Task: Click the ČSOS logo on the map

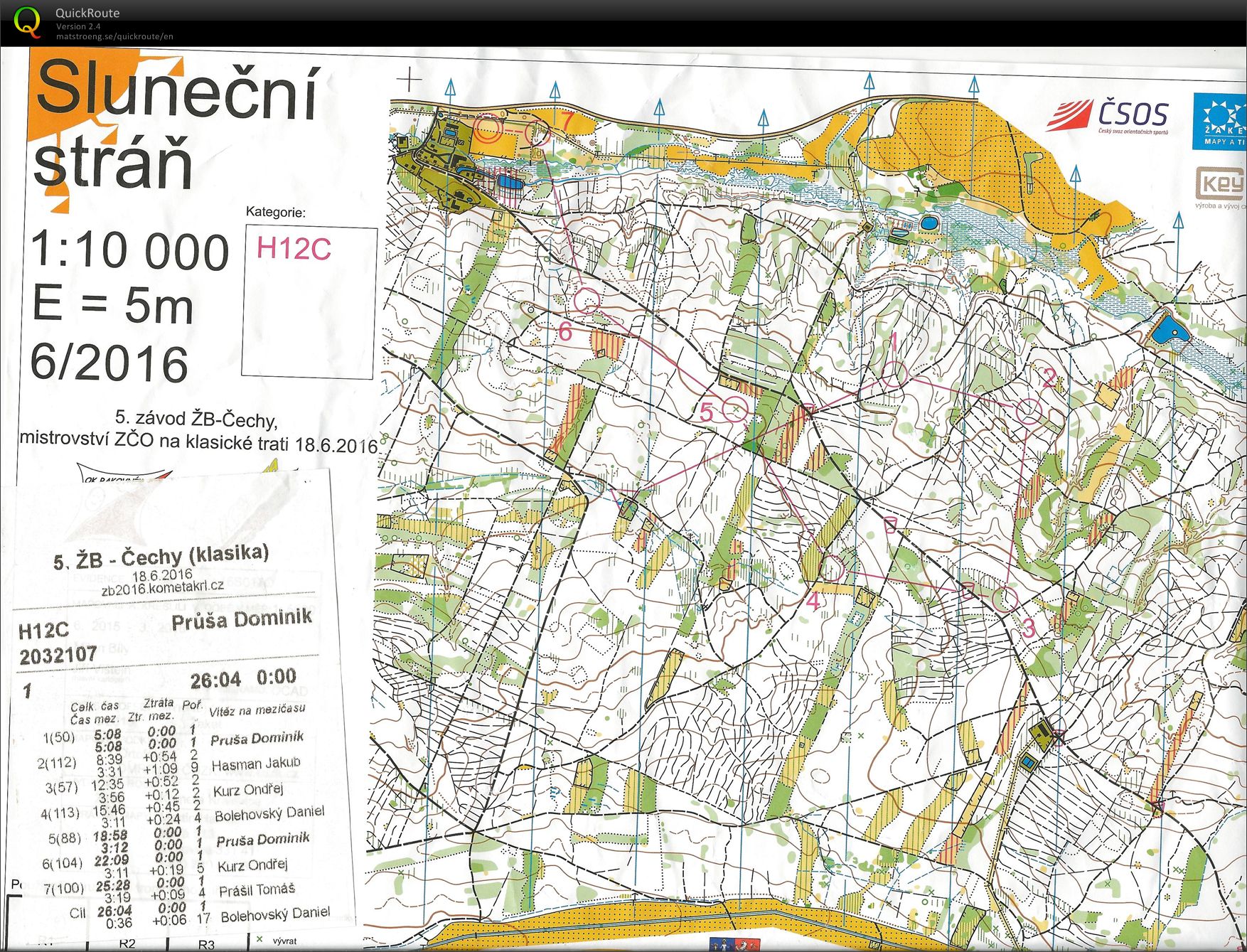Action: pos(1108,117)
